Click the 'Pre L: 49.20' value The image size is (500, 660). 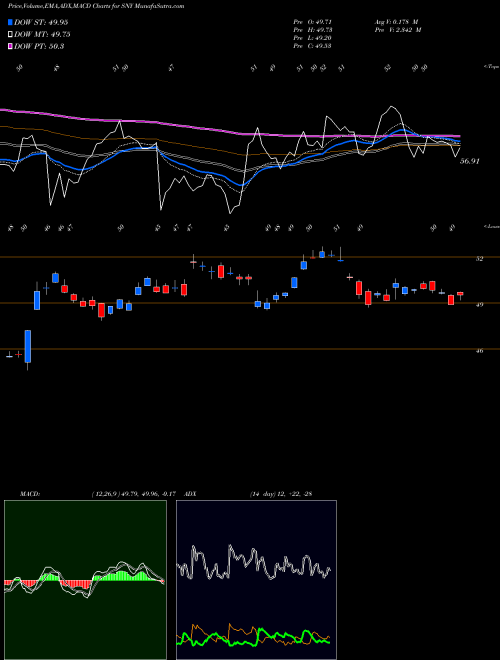click(312, 38)
